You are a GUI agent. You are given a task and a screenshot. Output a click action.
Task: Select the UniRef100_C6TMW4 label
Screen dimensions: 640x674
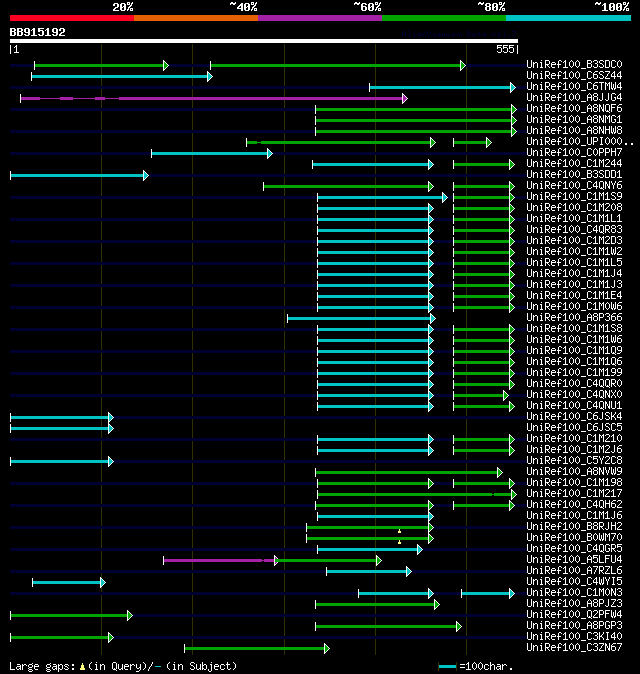[574, 86]
